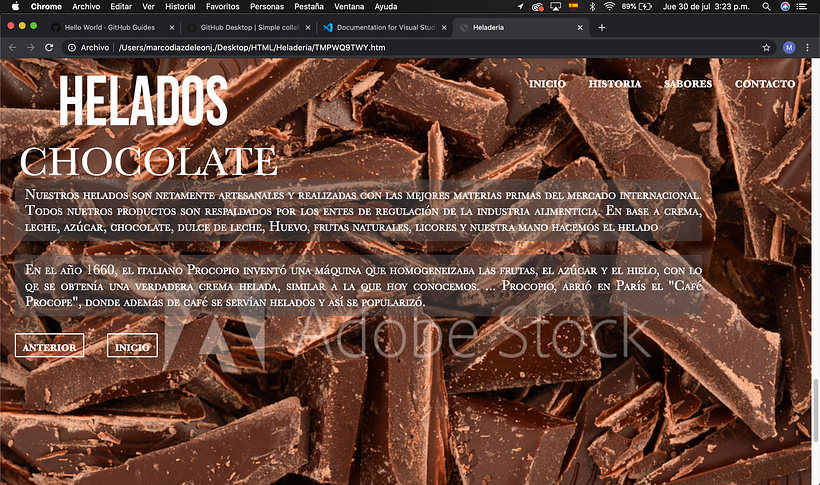820x485 pixels.
Task: Click the ANTERIOR button
Action: tap(49, 345)
